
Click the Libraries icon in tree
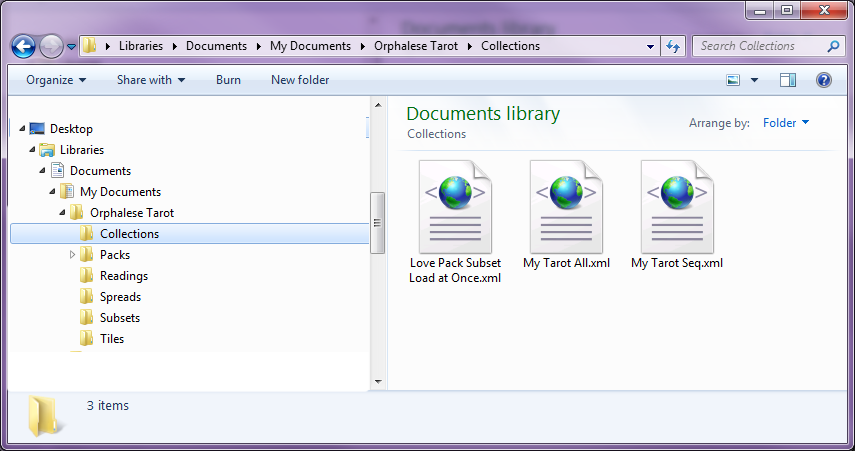[47, 150]
